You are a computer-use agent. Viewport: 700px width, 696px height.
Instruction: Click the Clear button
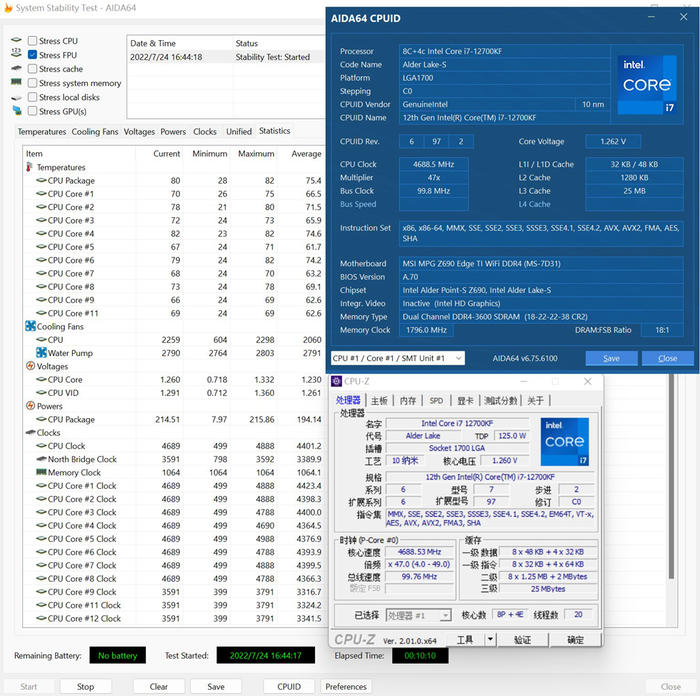click(x=158, y=686)
